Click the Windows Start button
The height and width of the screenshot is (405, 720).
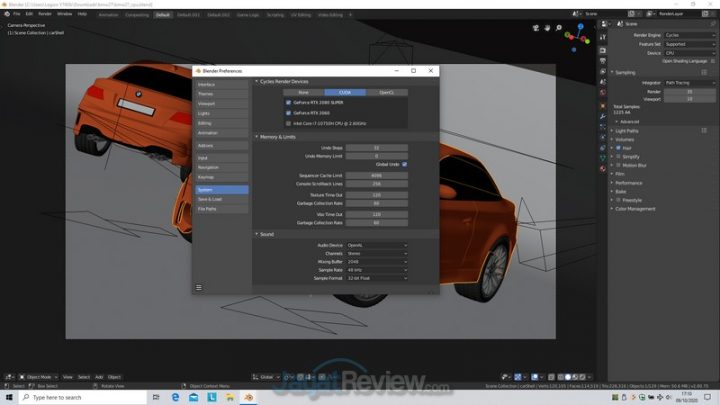(9, 397)
